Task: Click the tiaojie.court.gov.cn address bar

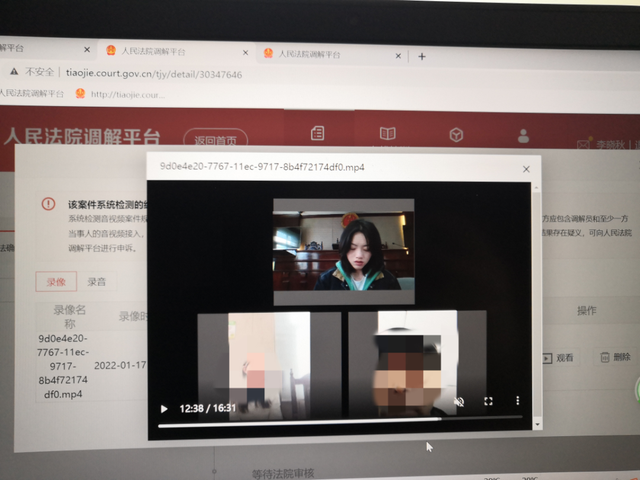Action: coord(154,74)
